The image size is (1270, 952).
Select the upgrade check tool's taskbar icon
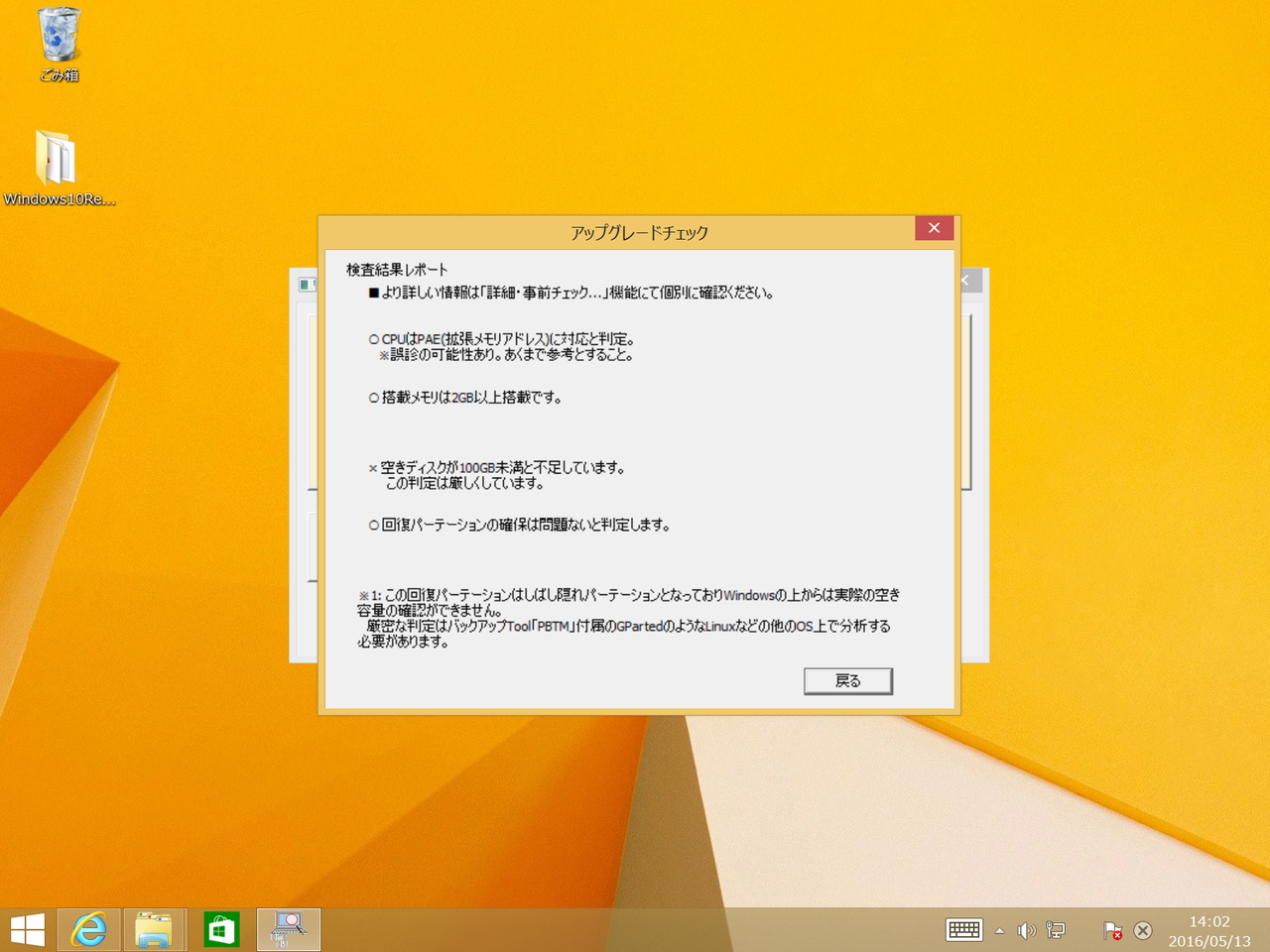pyautogui.click(x=288, y=929)
